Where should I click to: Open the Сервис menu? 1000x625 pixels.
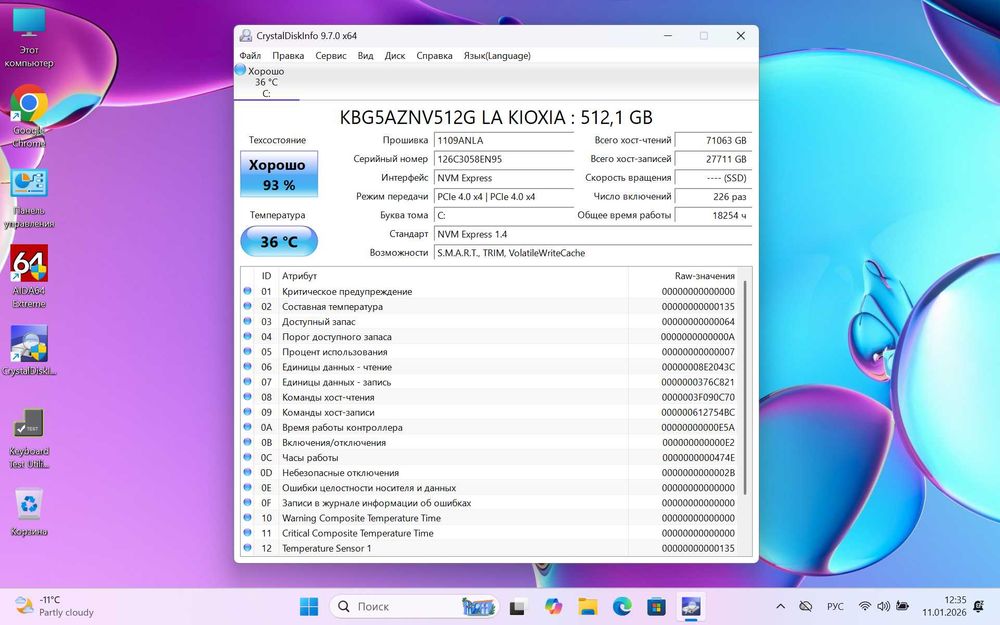coord(331,56)
